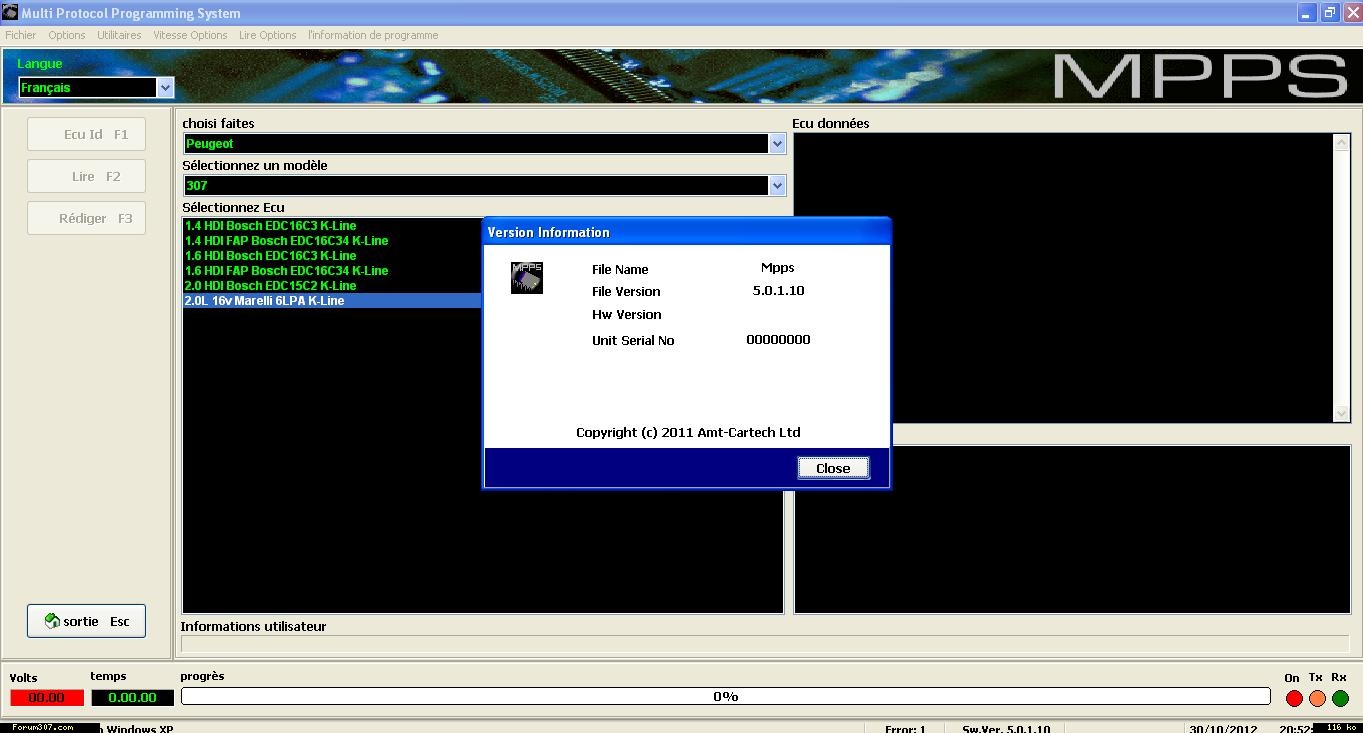The image size is (1363, 733).
Task: Close the Version Information dialog
Action: coord(833,468)
